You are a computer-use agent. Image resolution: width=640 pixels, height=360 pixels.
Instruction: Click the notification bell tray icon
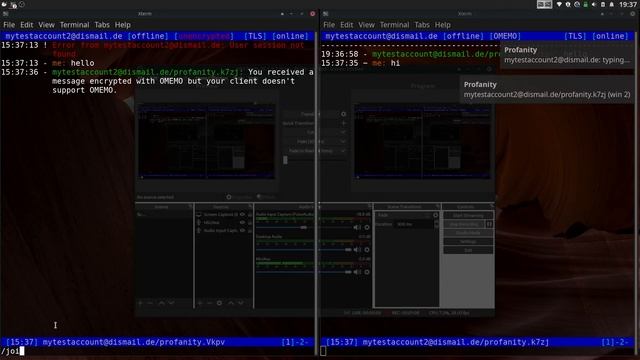pos(611,4)
